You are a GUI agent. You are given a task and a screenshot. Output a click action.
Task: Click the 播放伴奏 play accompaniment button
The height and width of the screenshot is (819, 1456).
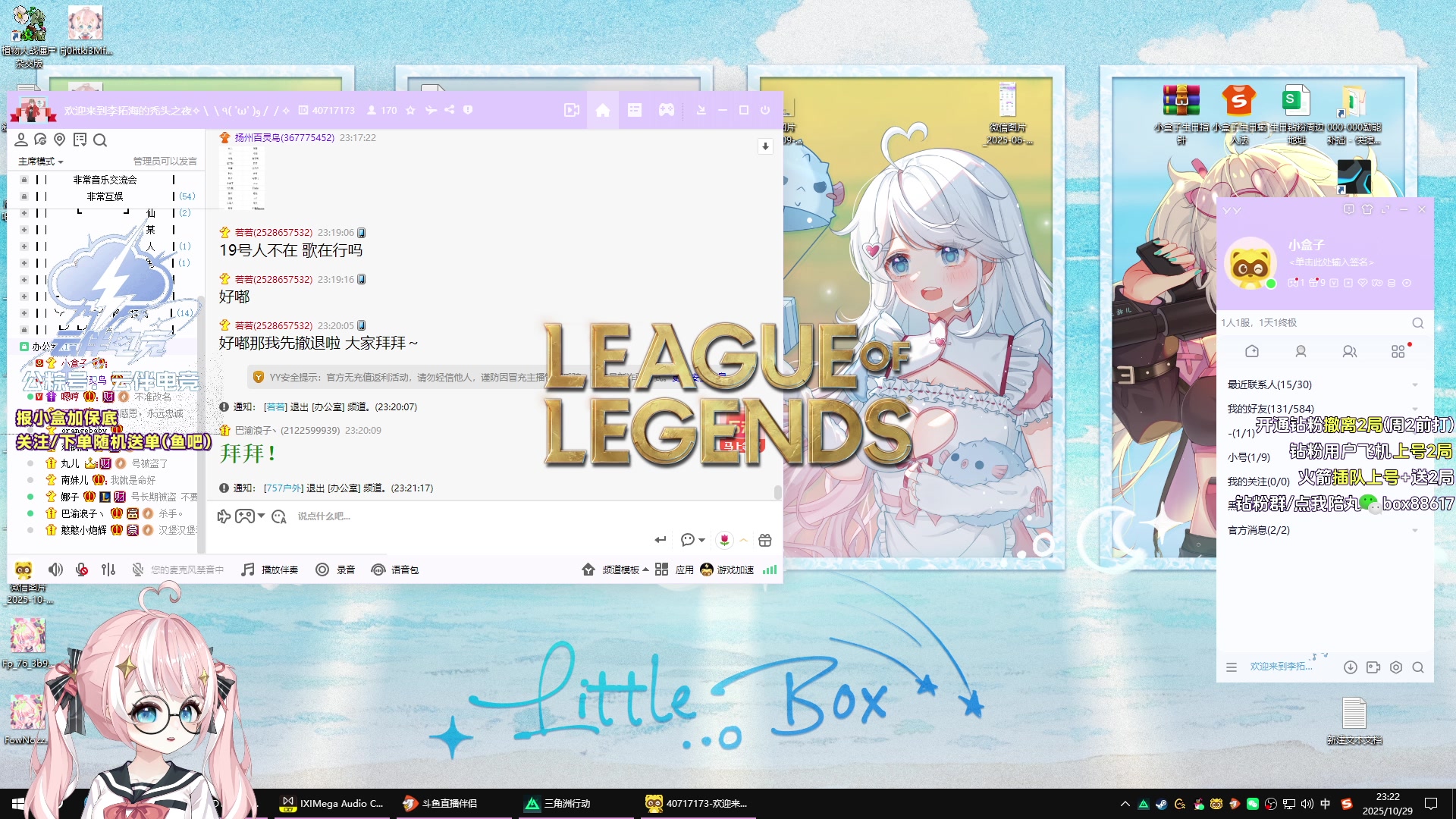pyautogui.click(x=270, y=570)
